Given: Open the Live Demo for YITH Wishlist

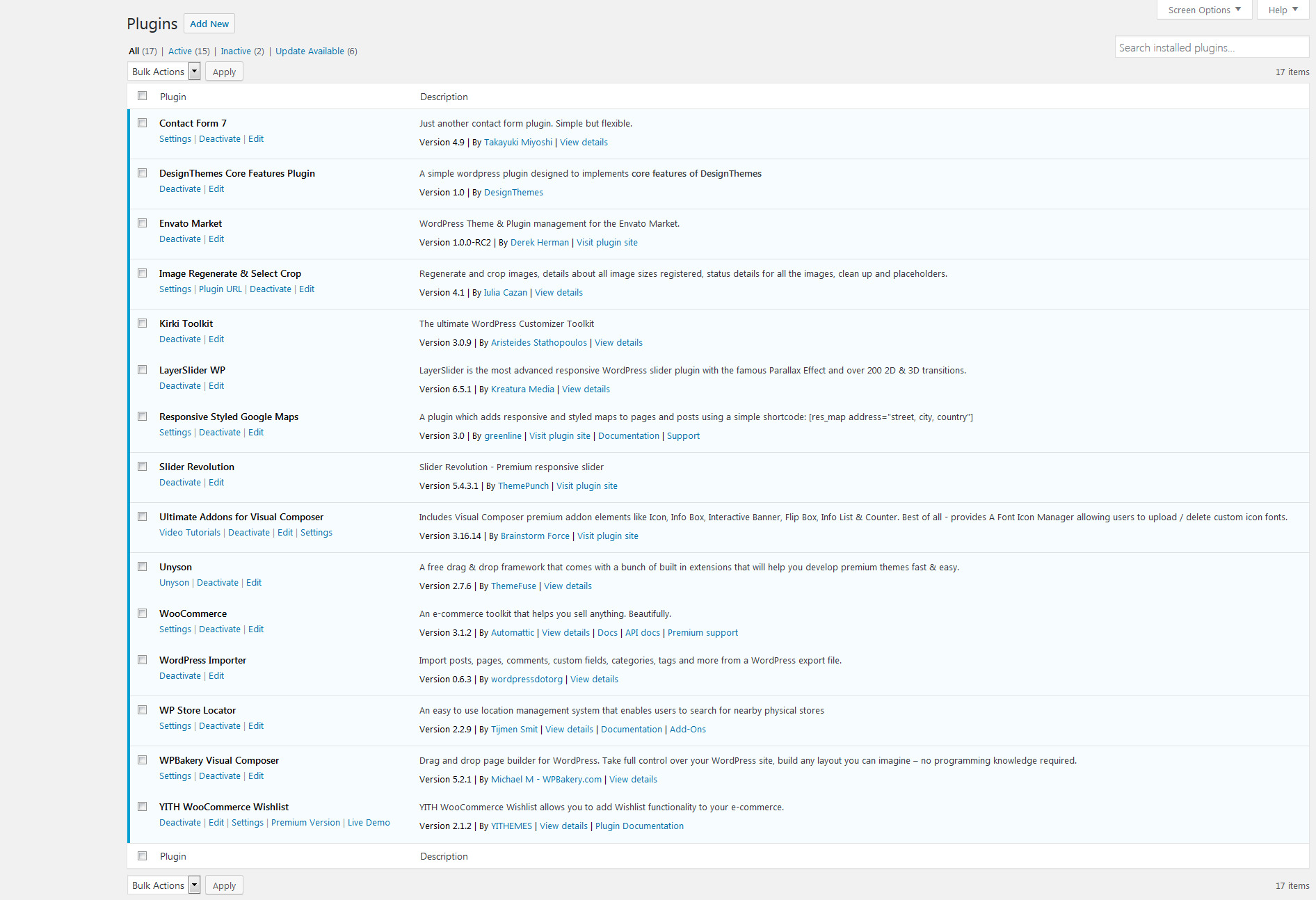Looking at the screenshot, I should (x=369, y=822).
